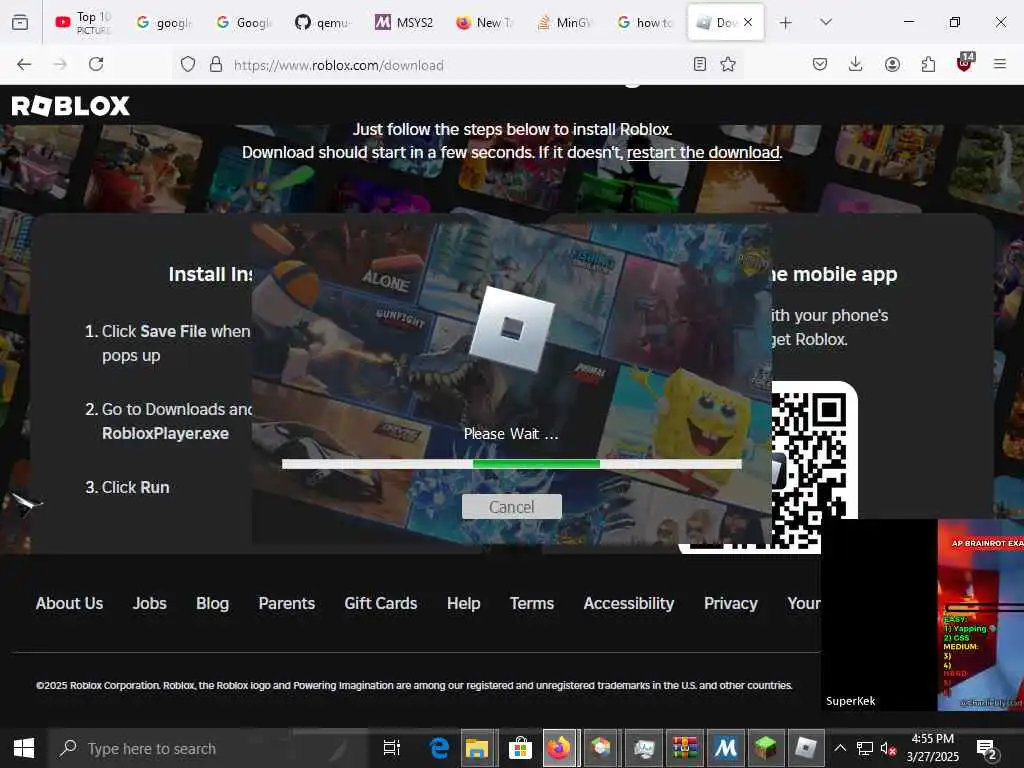Click the Roblox installer taskbar icon
Viewport: 1024px width, 768px height.
[806, 748]
